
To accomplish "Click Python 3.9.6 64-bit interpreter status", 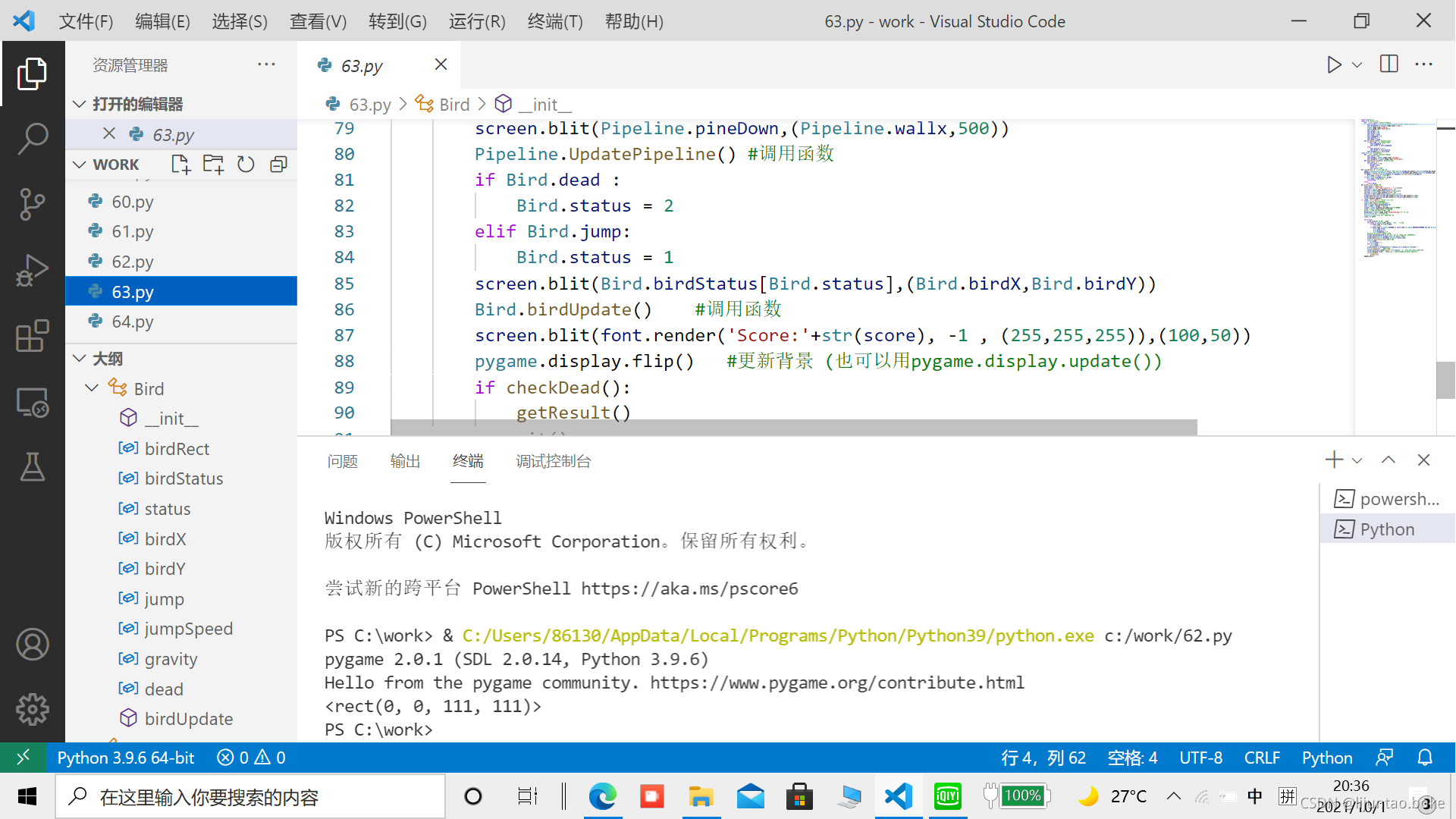I will (x=126, y=758).
